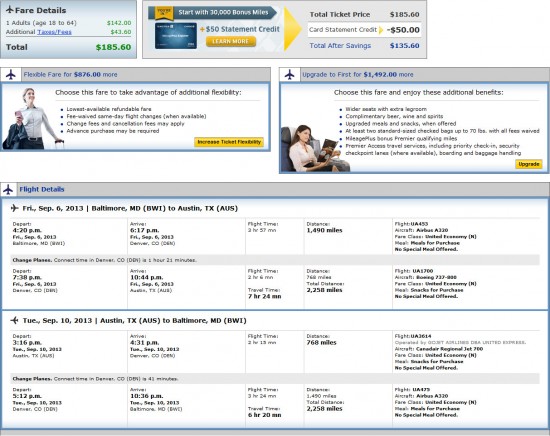Click the 3:16 p.m. departure time
The width and height of the screenshot is (550, 436).
(27, 343)
